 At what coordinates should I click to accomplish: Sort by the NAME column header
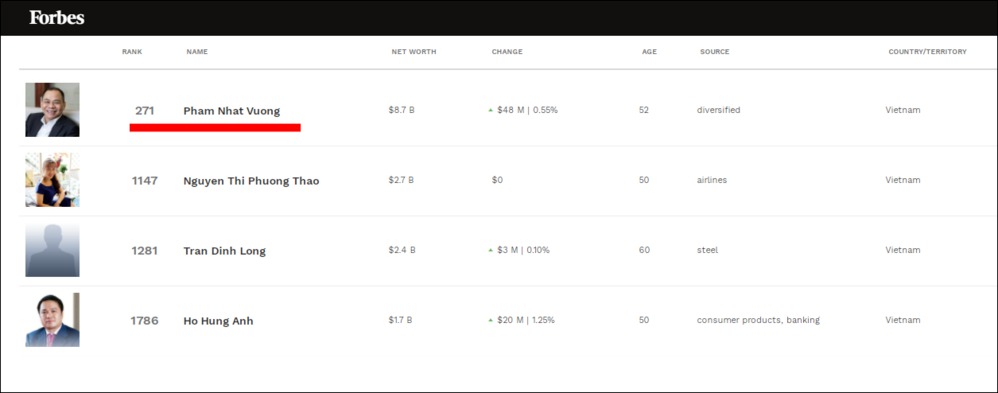tap(197, 52)
